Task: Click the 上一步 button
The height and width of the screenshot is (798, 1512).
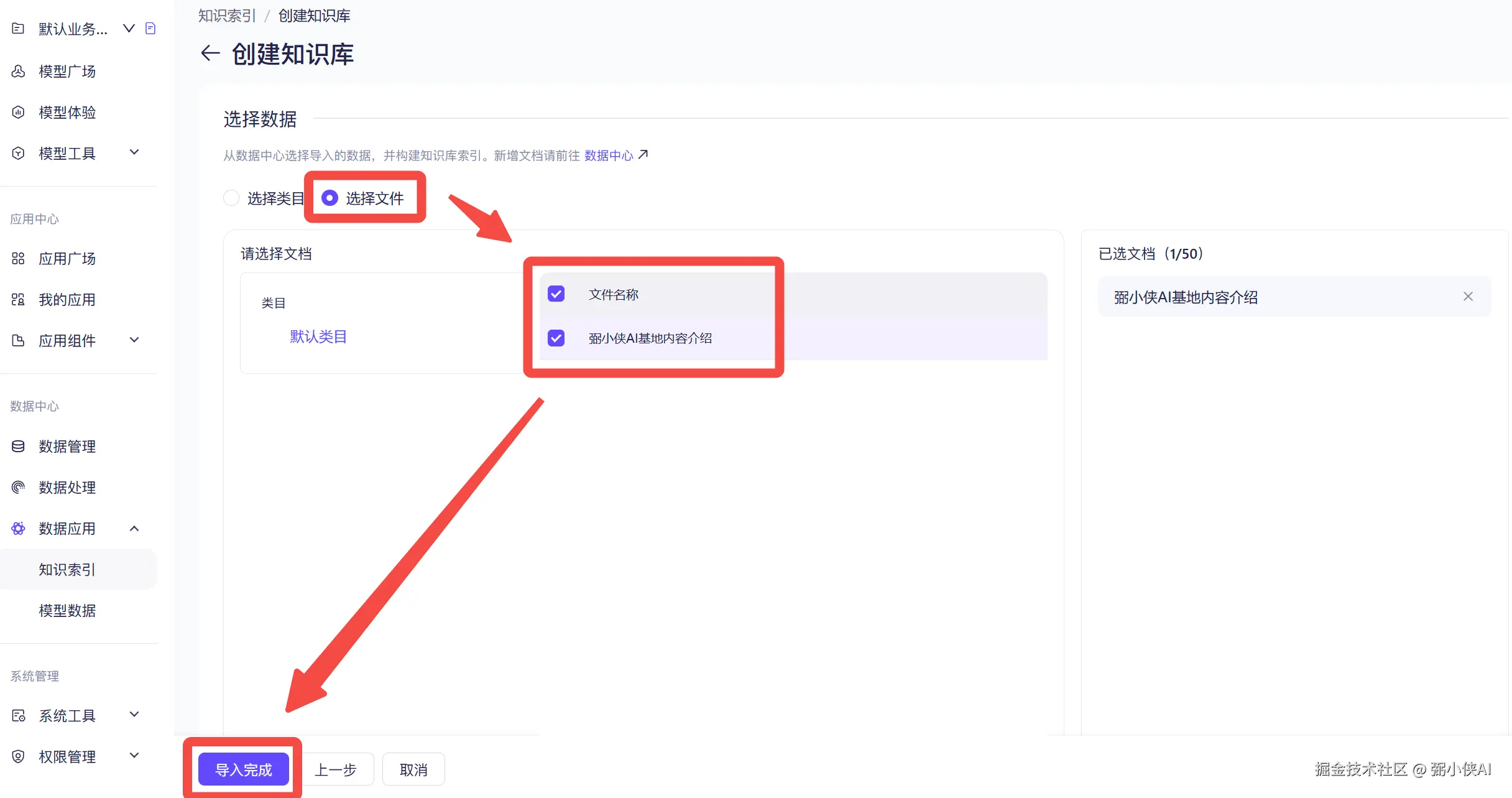Action: click(x=336, y=769)
